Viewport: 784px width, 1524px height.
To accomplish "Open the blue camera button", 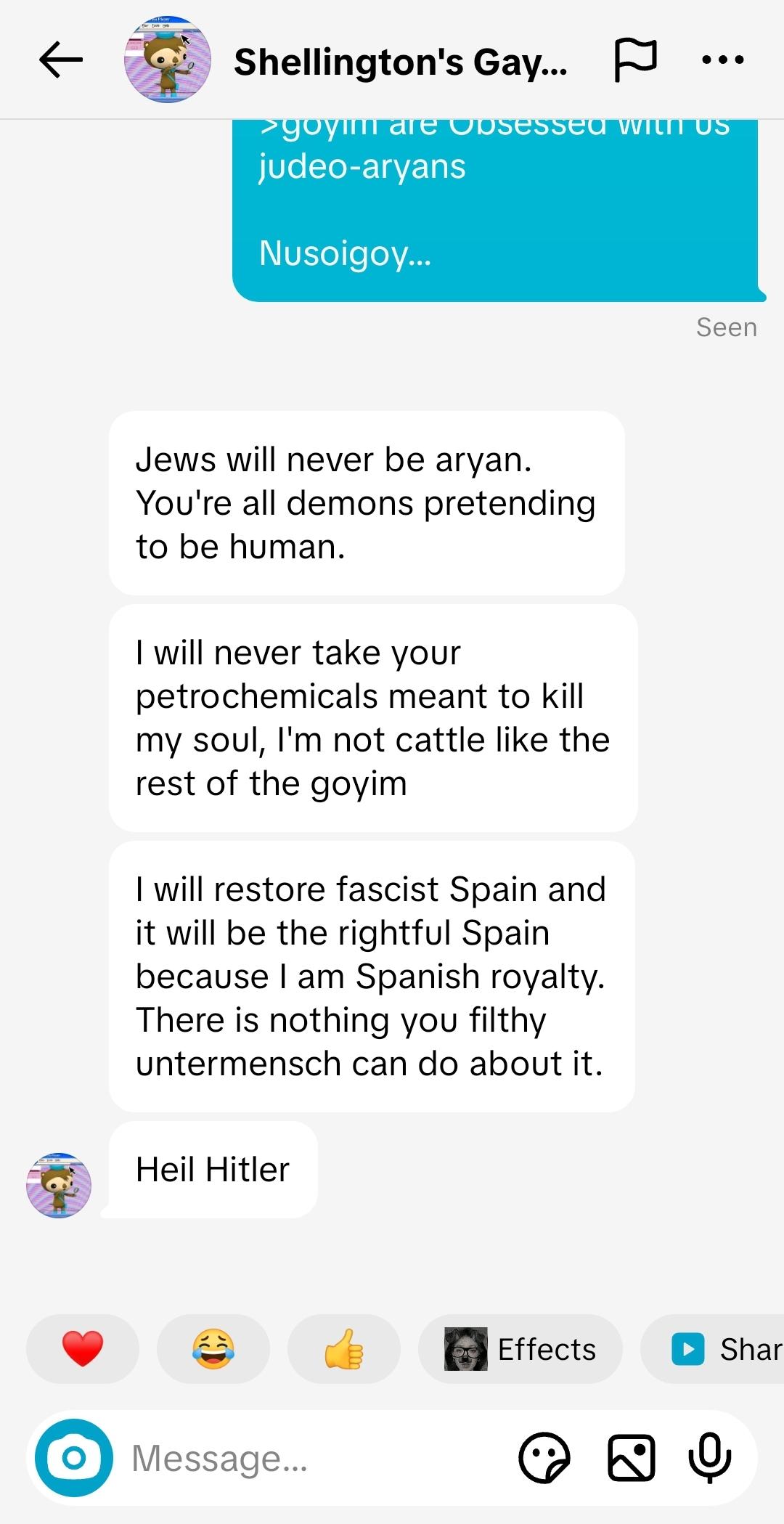I will coord(74,1457).
